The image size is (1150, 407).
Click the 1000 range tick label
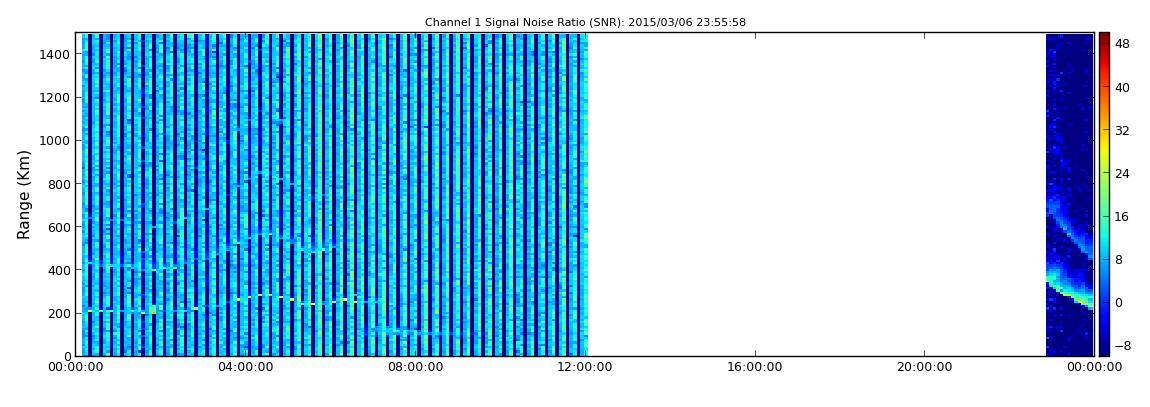tap(54, 141)
